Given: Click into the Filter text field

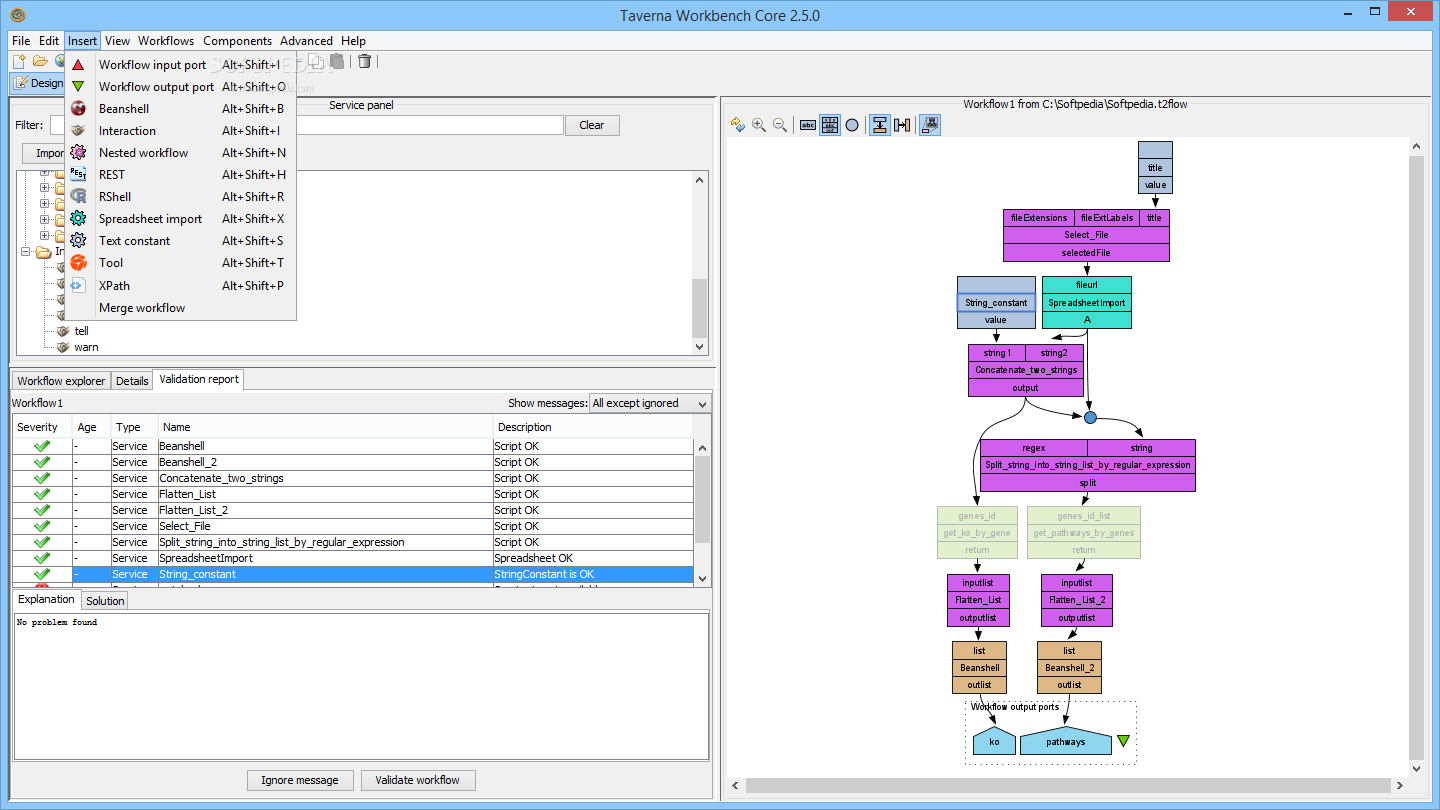Looking at the screenshot, I should (x=306, y=125).
